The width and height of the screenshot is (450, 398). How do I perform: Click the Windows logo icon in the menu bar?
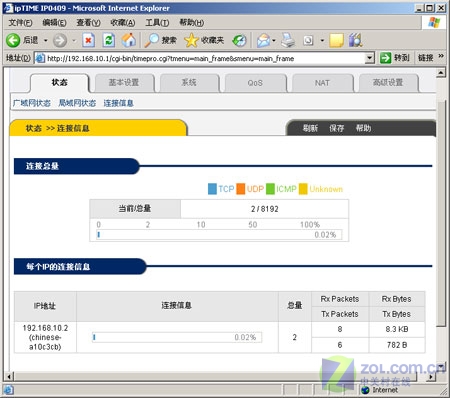coord(434,22)
